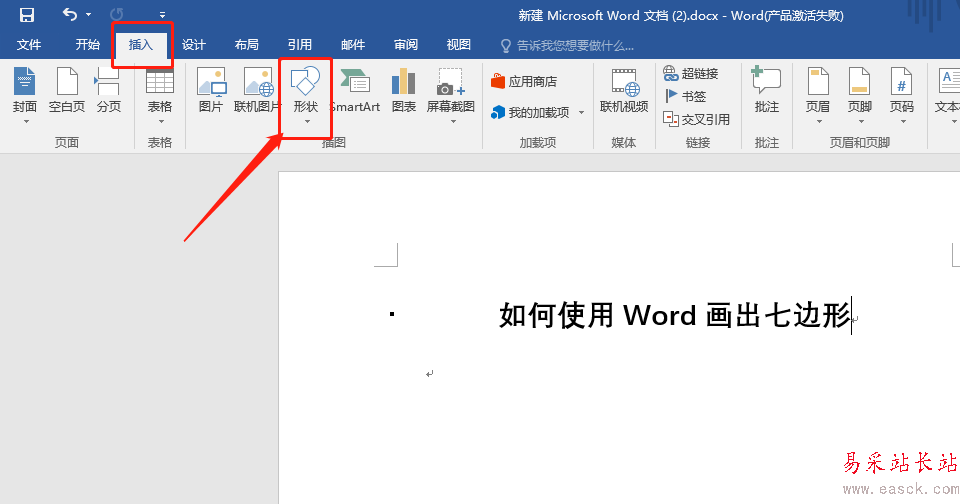Open Customize Quick Access Toolbar dropdown
This screenshot has width=960, height=504.
(162, 15)
